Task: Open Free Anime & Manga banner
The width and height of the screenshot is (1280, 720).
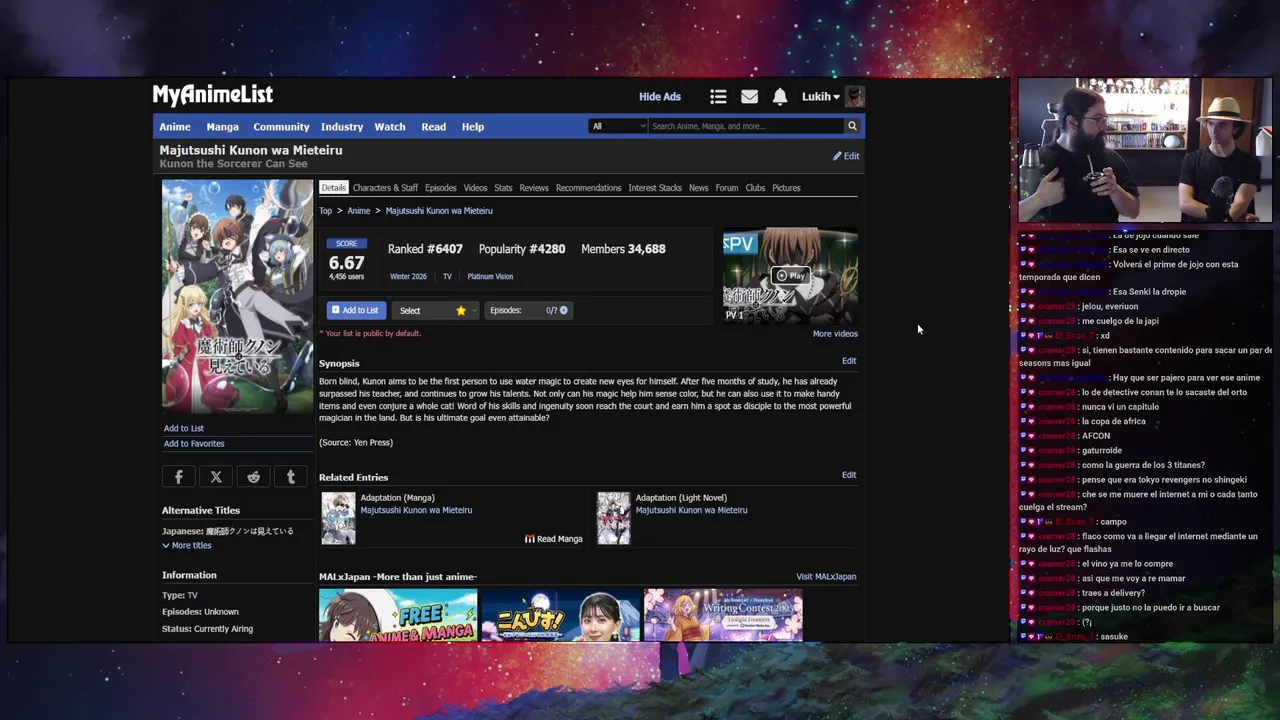Action: [x=398, y=615]
